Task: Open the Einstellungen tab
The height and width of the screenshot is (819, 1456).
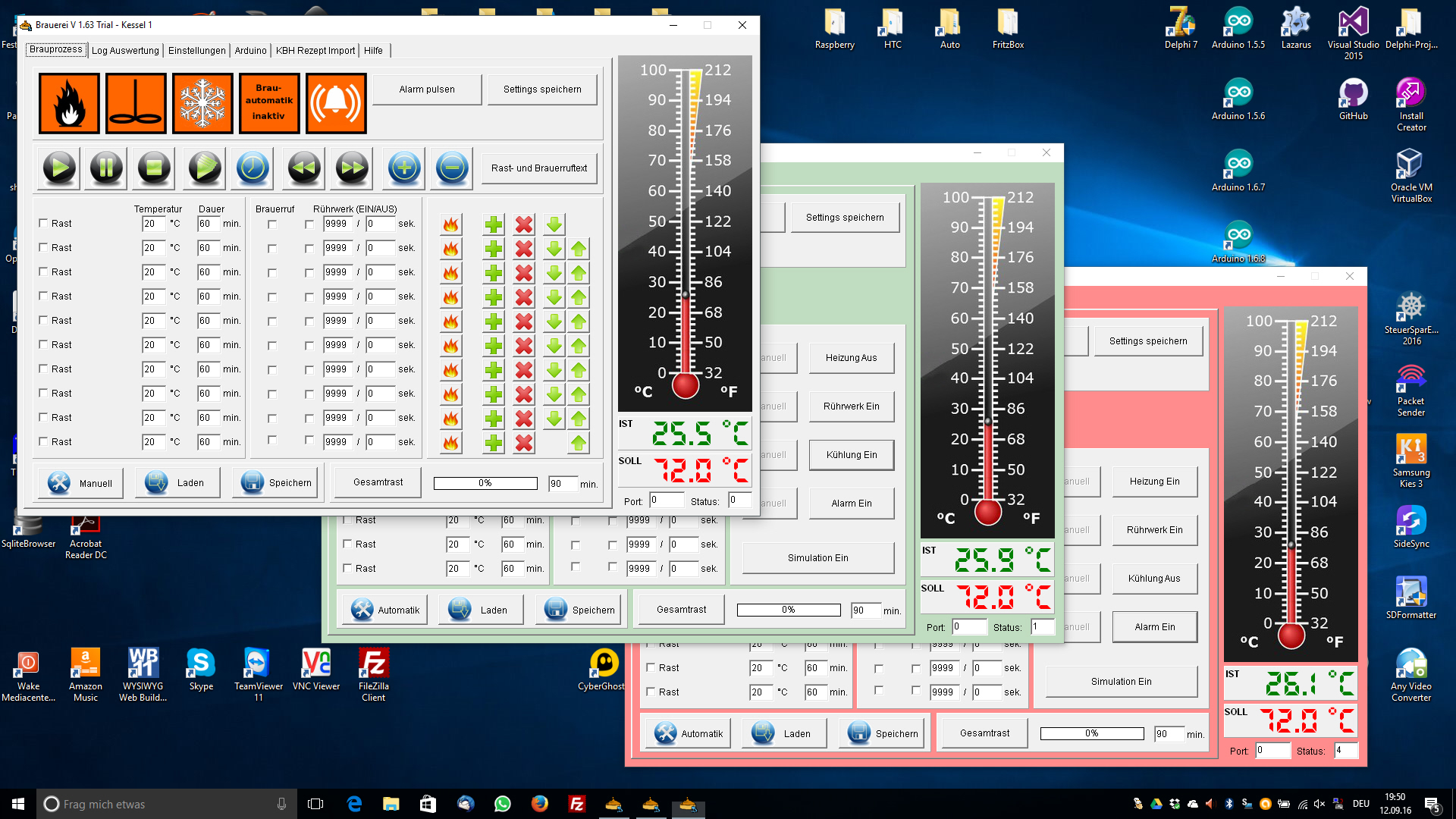Action: [x=196, y=51]
